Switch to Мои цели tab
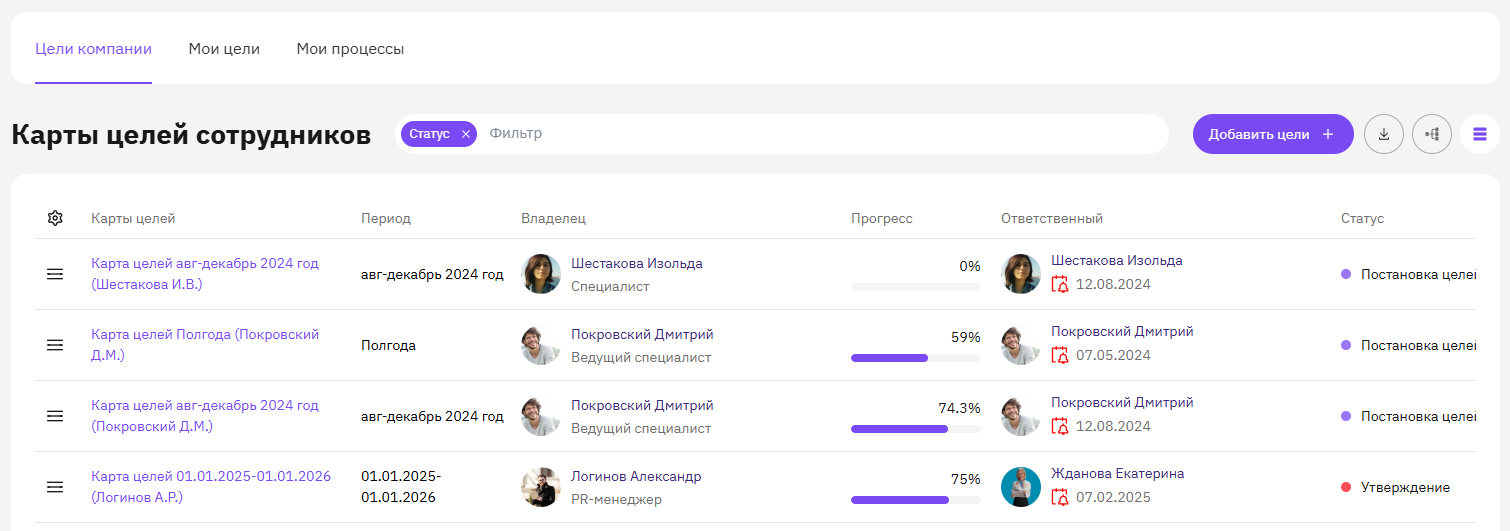1510x531 pixels. pyautogui.click(x=224, y=49)
